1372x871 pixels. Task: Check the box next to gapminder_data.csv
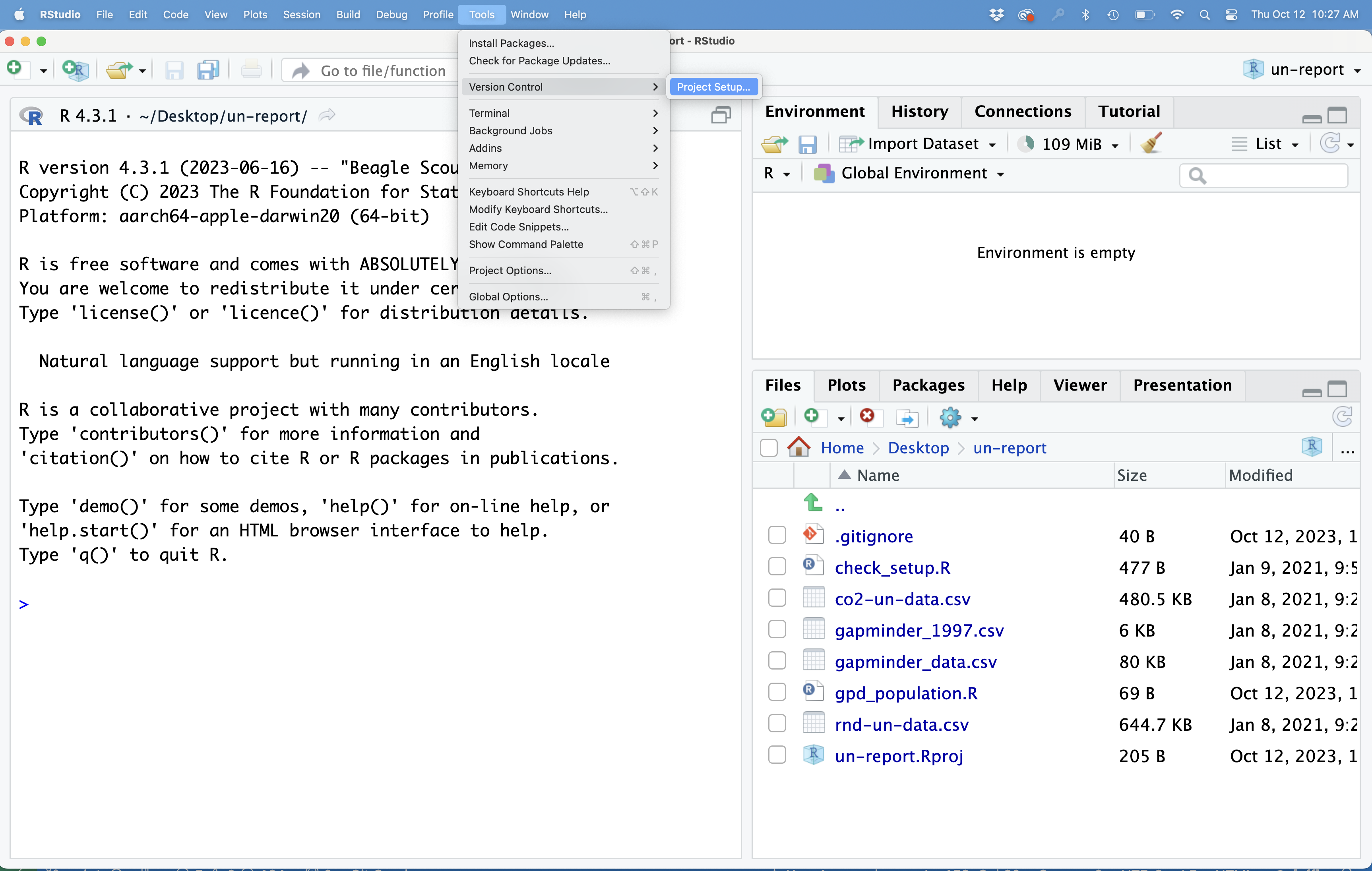(x=777, y=661)
